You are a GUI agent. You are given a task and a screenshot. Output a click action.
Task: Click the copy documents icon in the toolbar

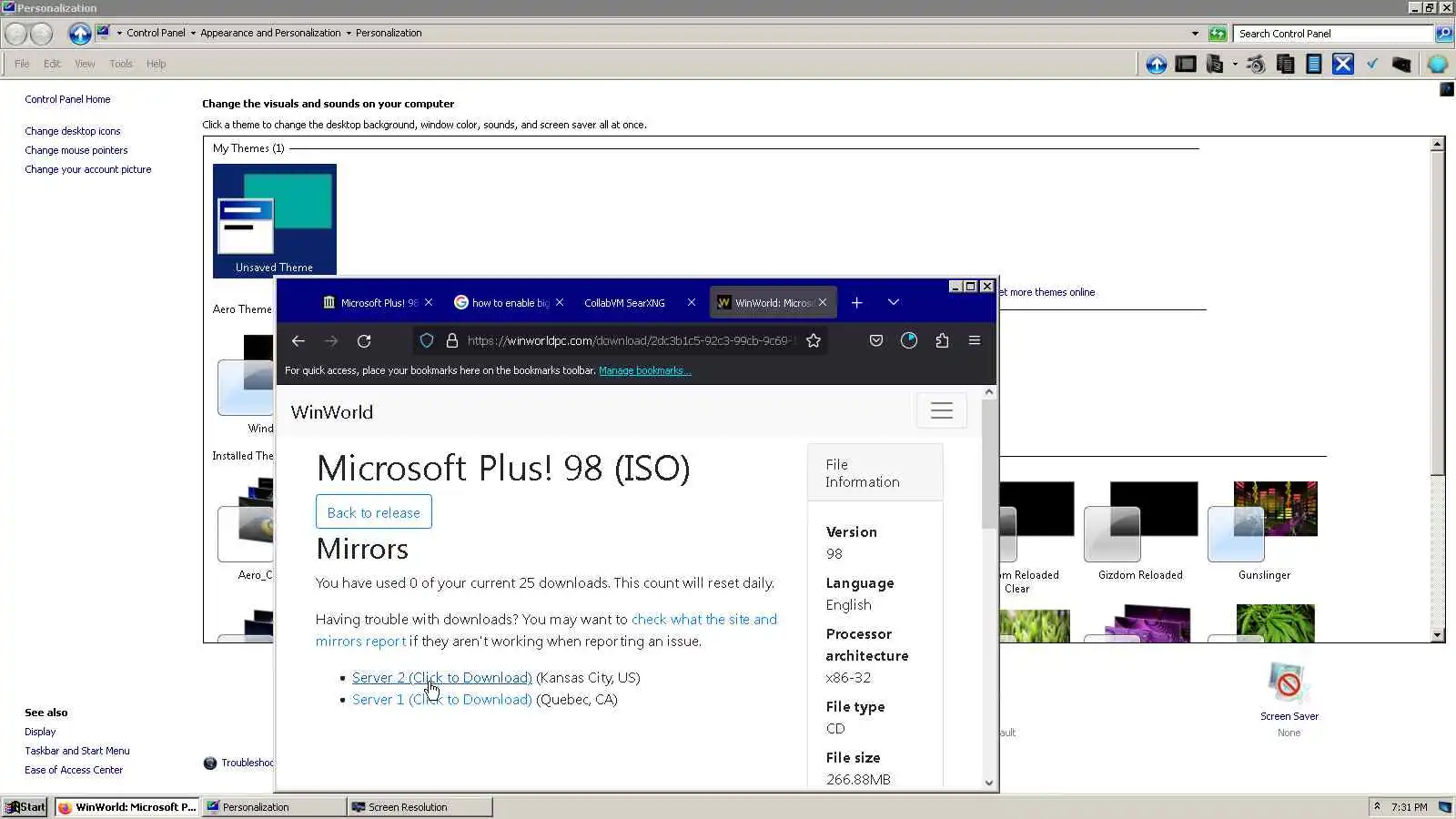pos(1285,64)
